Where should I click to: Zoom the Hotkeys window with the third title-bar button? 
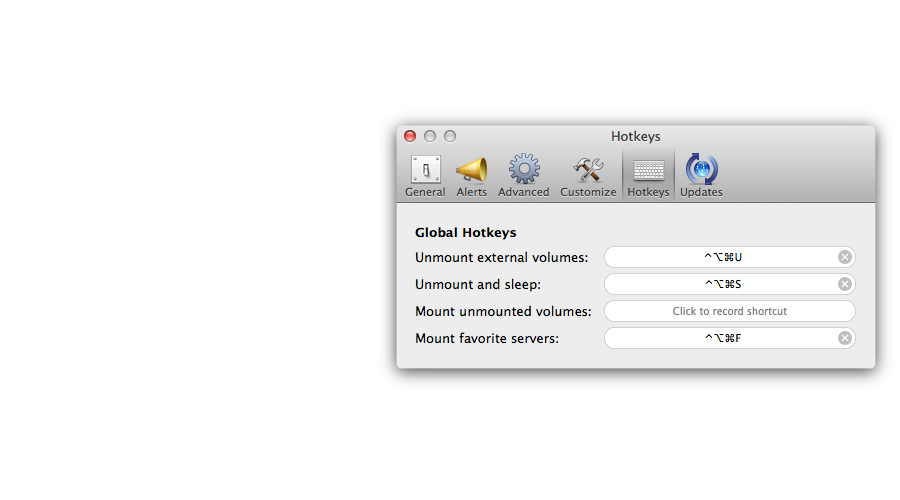click(x=450, y=136)
